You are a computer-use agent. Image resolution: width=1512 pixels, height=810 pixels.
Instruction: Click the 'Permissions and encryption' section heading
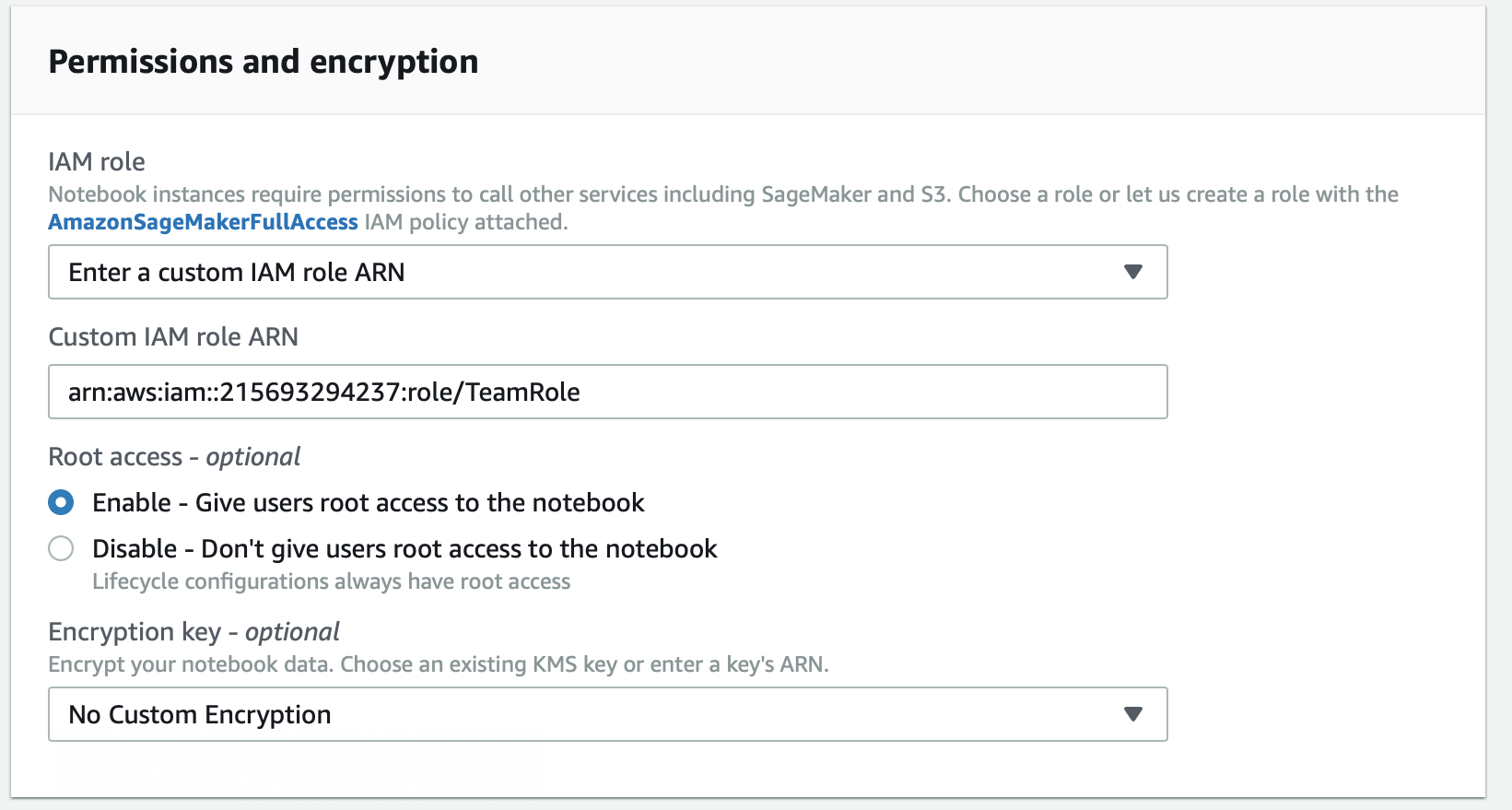[x=264, y=62]
